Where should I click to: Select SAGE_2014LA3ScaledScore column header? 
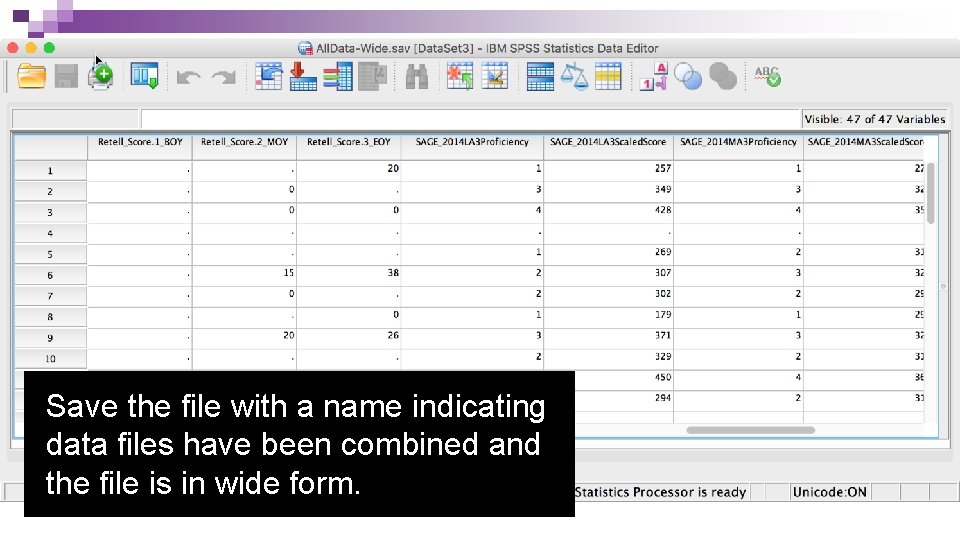click(608, 146)
